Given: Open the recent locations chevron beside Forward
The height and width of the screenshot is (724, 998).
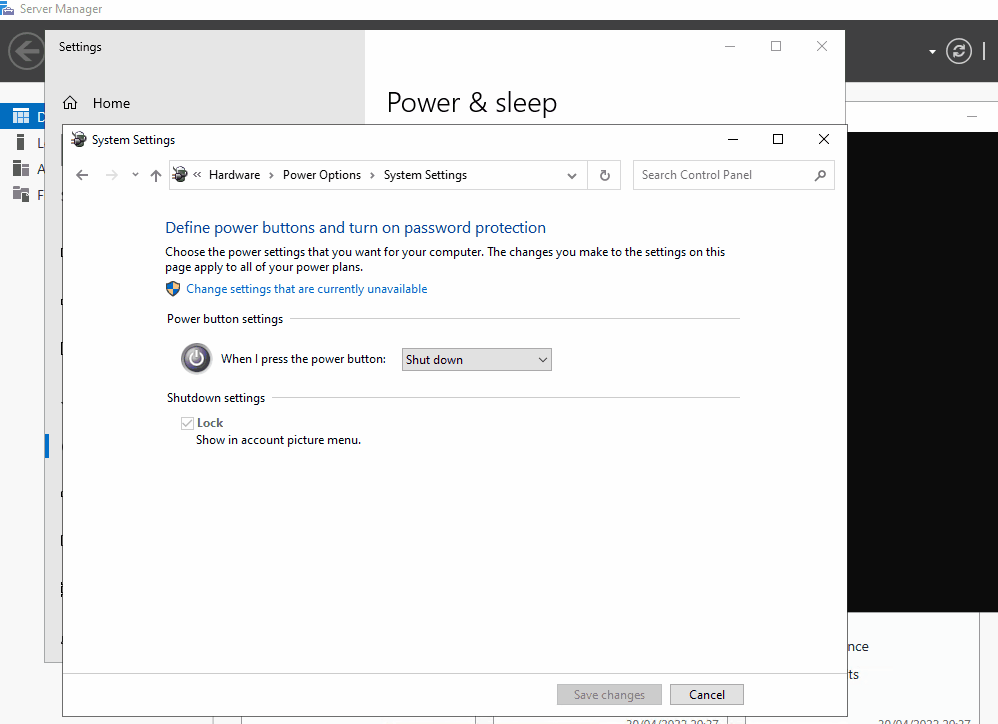Looking at the screenshot, I should [x=135, y=174].
